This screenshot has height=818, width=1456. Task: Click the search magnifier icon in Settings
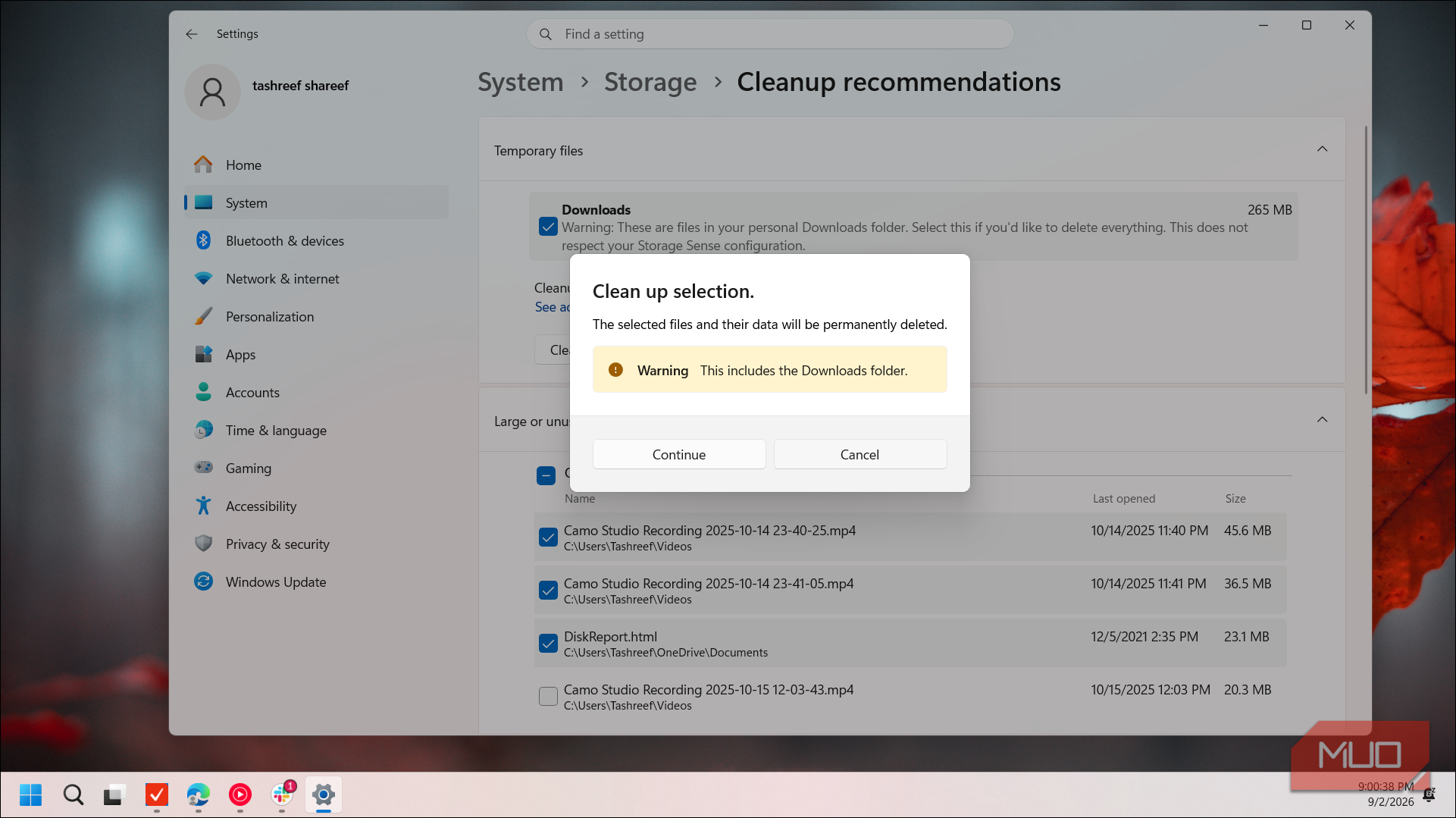(x=545, y=34)
